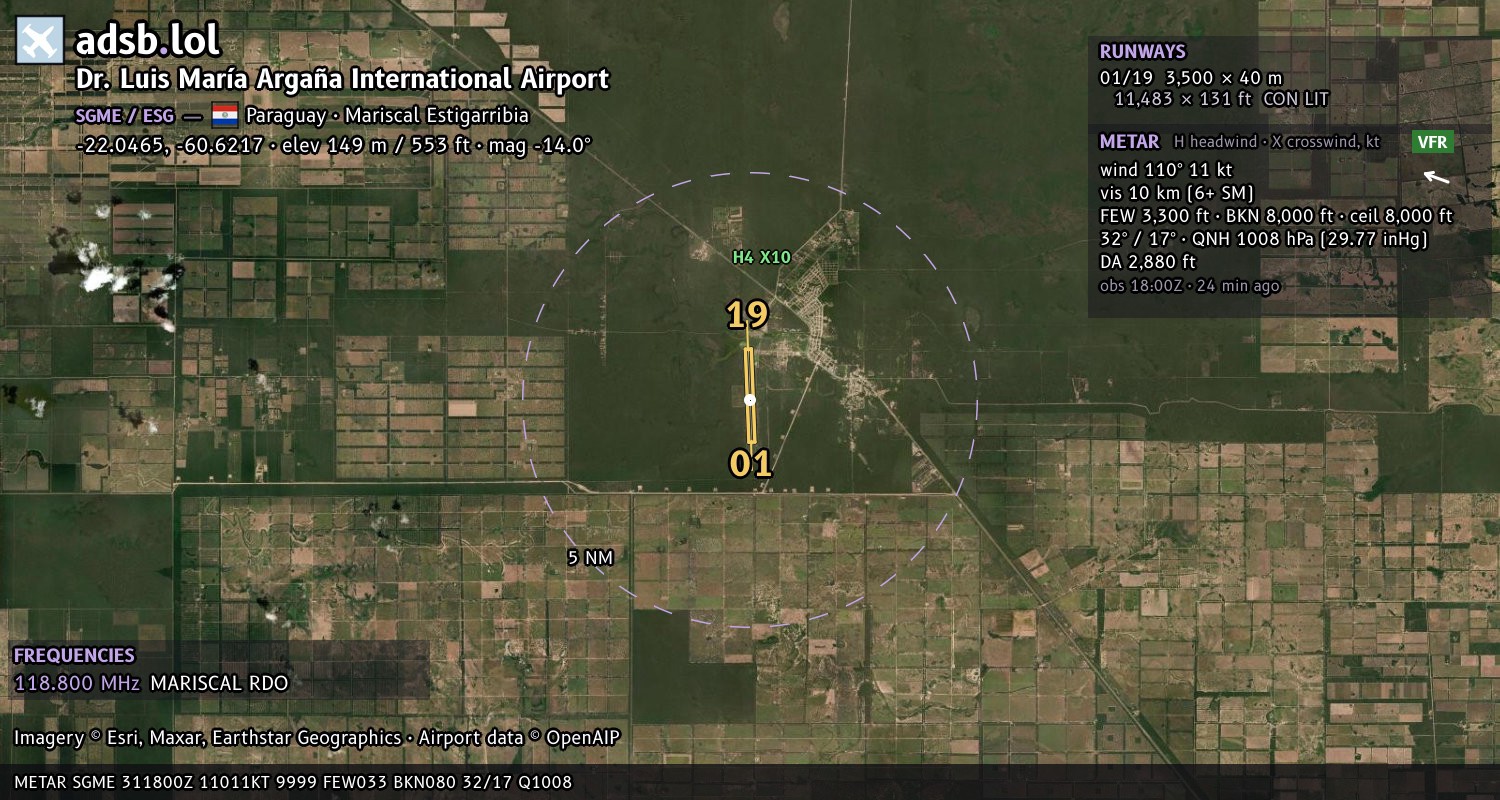This screenshot has width=1500, height=800.
Task: Click the MARISCAL RDO station name
Action: point(219,684)
